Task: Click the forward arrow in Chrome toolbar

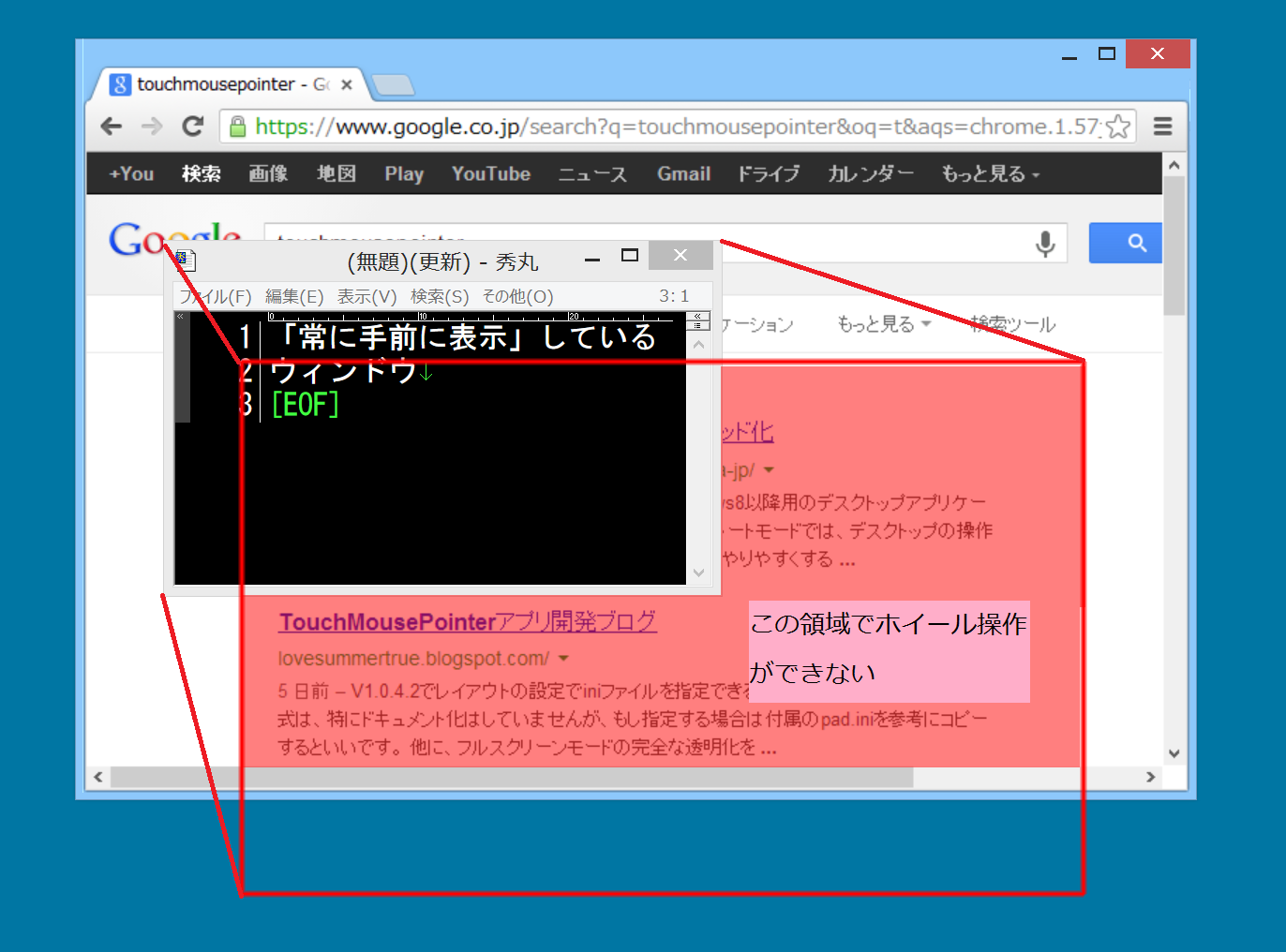Action: coord(152,126)
